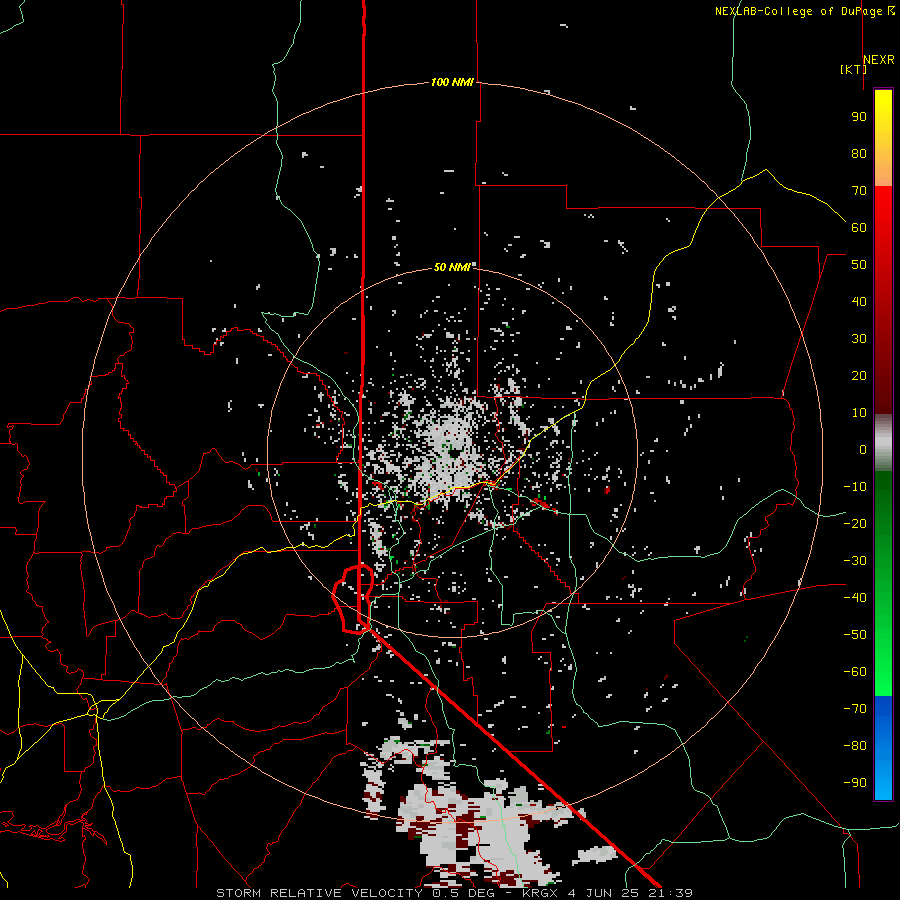This screenshot has width=900, height=900.
Task: Click the 0 knot scale label
Action: coord(863,449)
